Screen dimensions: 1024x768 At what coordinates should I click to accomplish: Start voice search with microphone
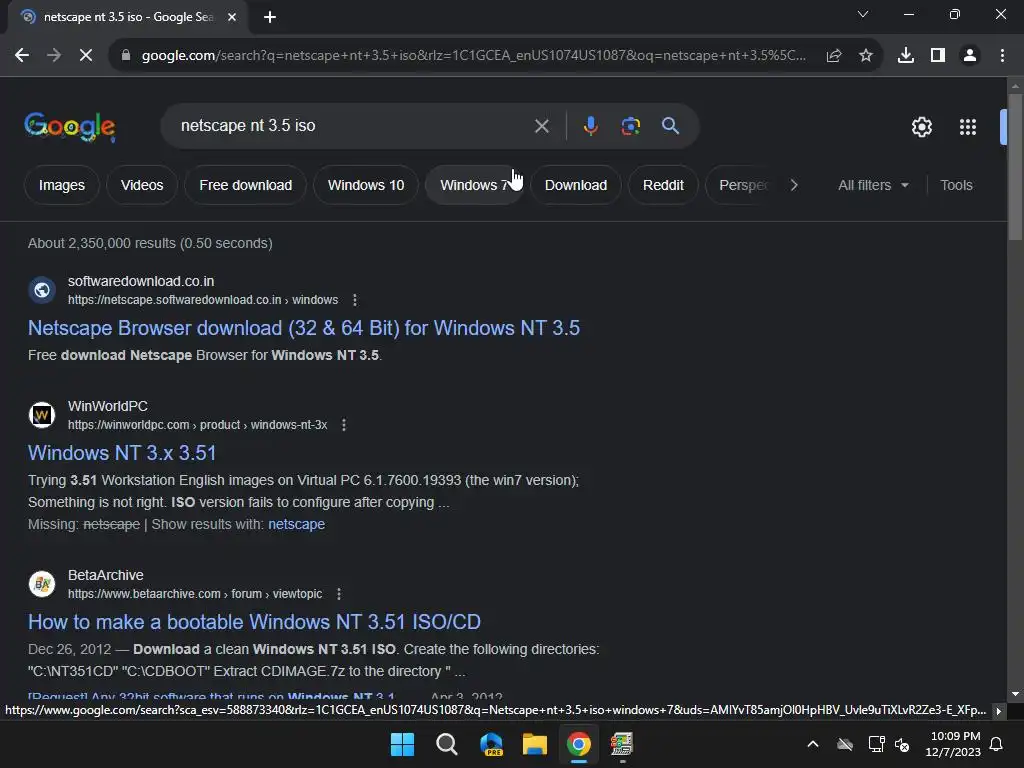[x=590, y=126]
